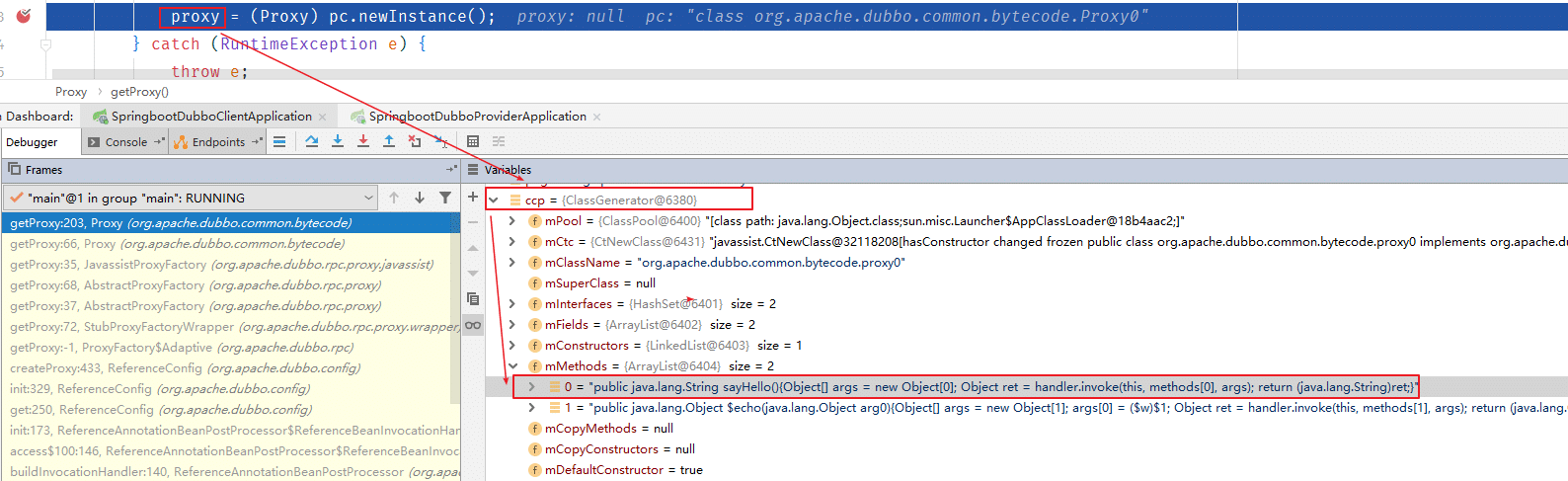Click the glasses show watches icon
1568x481 pixels.
pos(473,325)
